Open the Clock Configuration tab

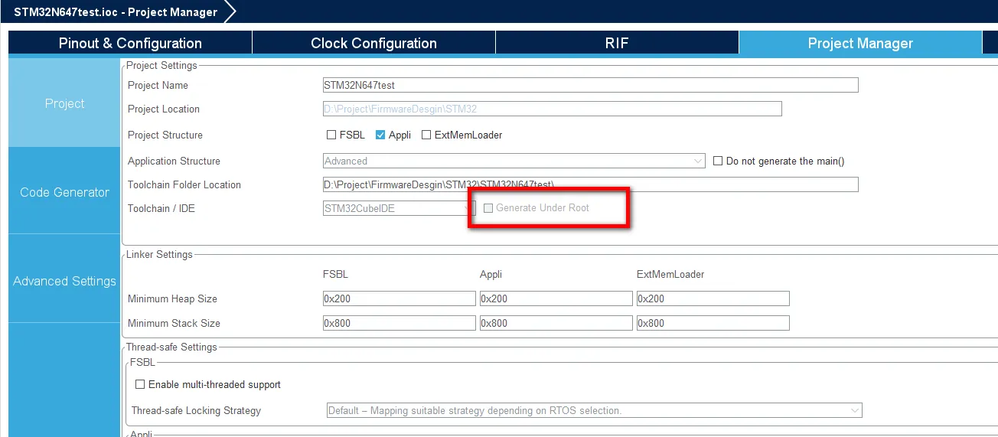pos(374,43)
